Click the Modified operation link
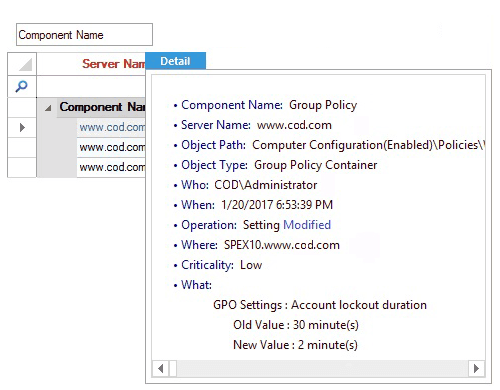This screenshot has width=500, height=390. (x=307, y=225)
